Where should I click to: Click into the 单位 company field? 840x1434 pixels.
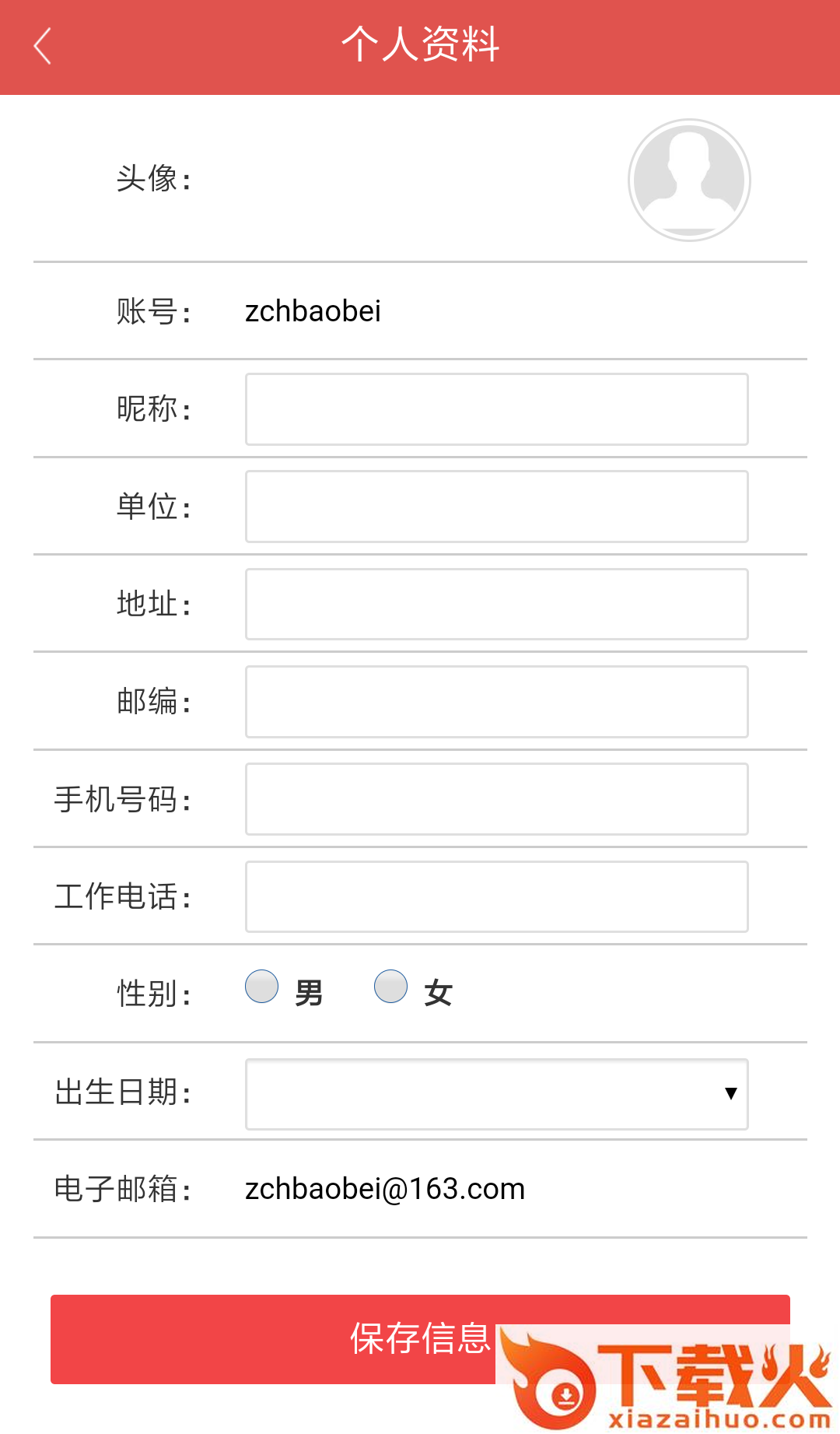point(496,507)
